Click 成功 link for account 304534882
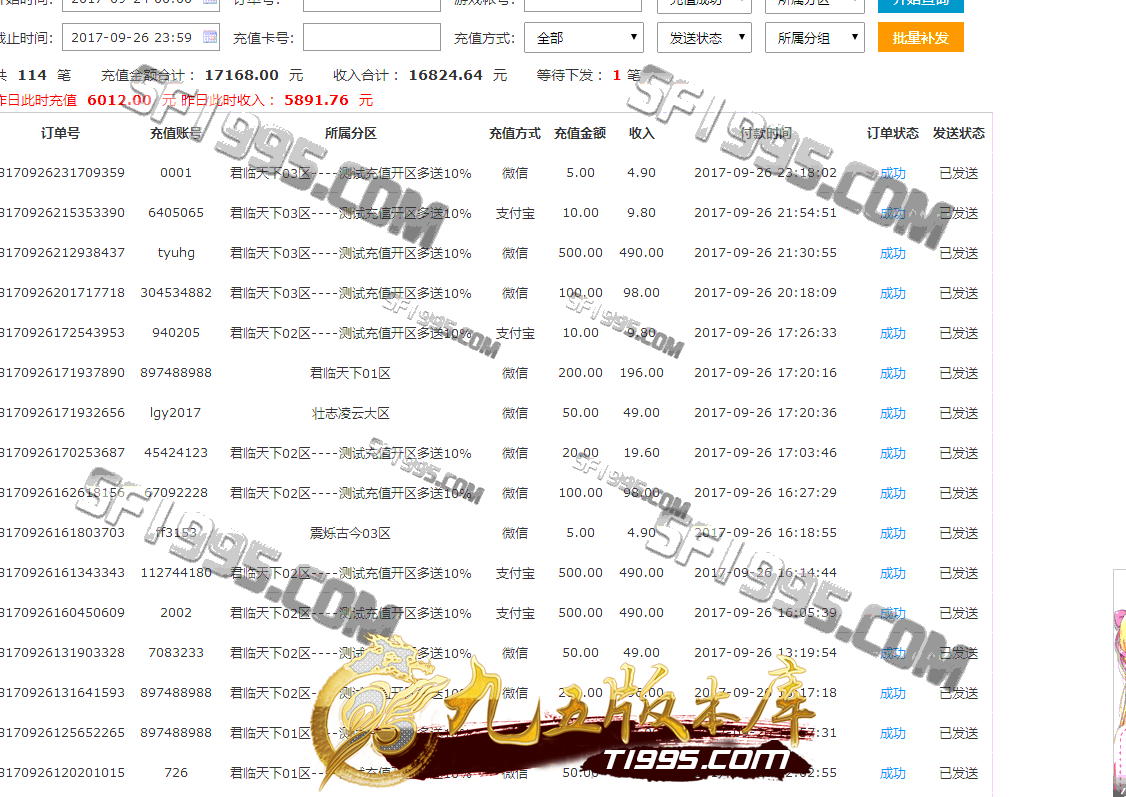 [893, 293]
